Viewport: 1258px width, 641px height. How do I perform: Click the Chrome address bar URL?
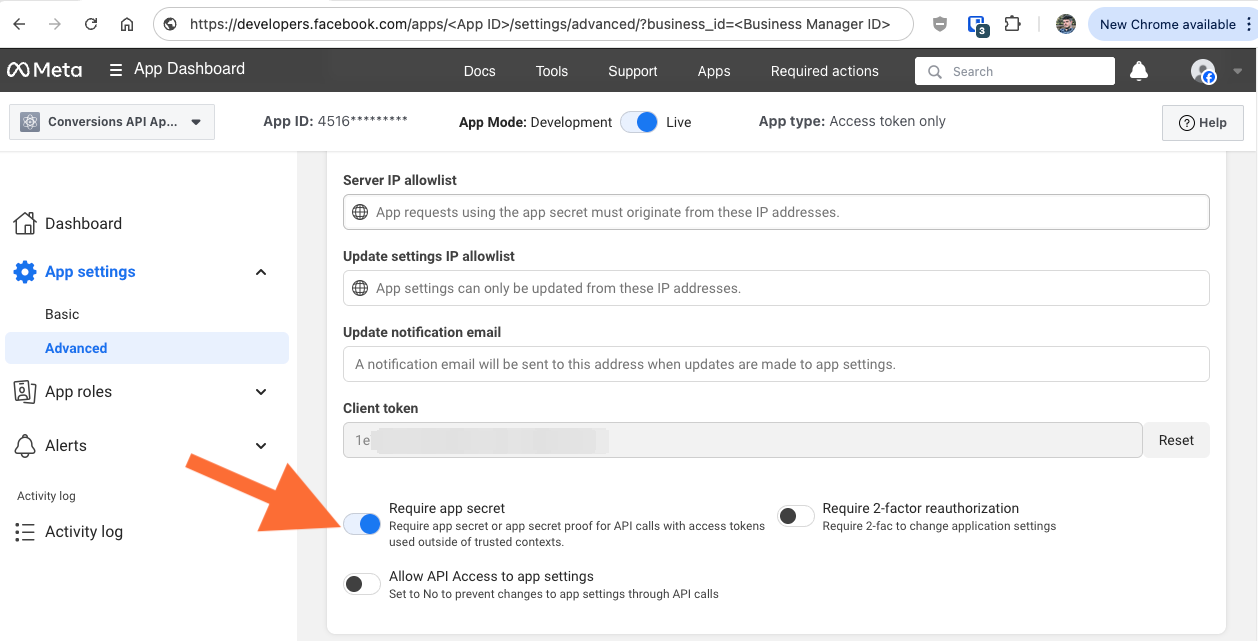click(x=540, y=24)
